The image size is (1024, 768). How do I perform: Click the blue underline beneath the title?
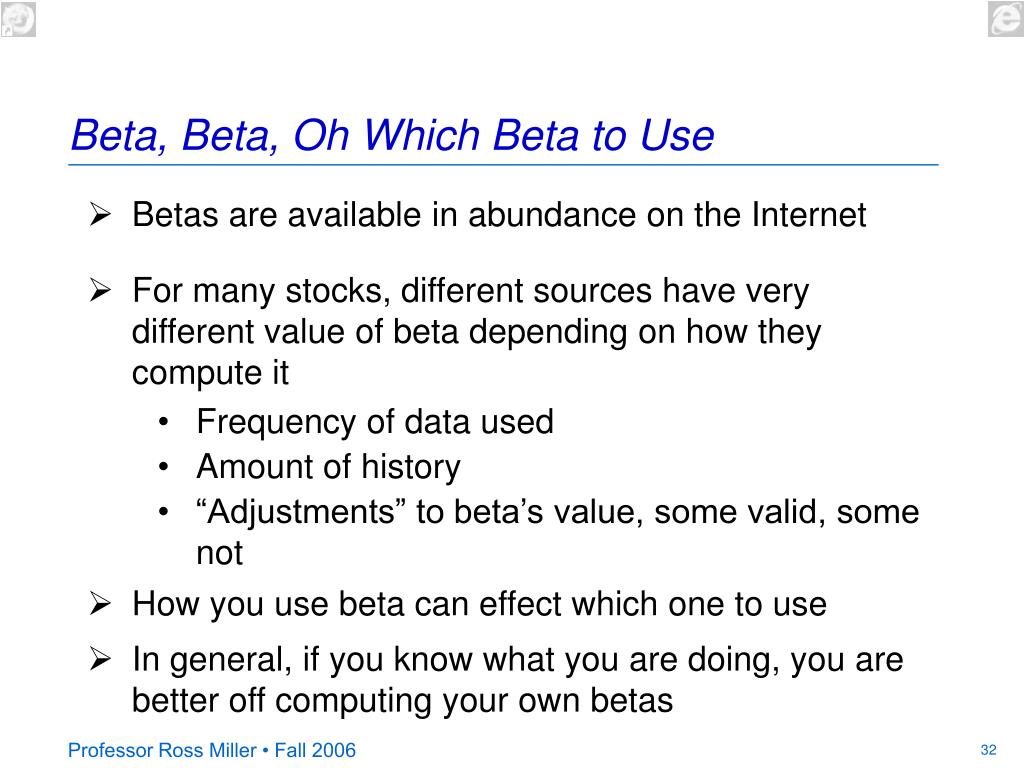click(x=504, y=165)
